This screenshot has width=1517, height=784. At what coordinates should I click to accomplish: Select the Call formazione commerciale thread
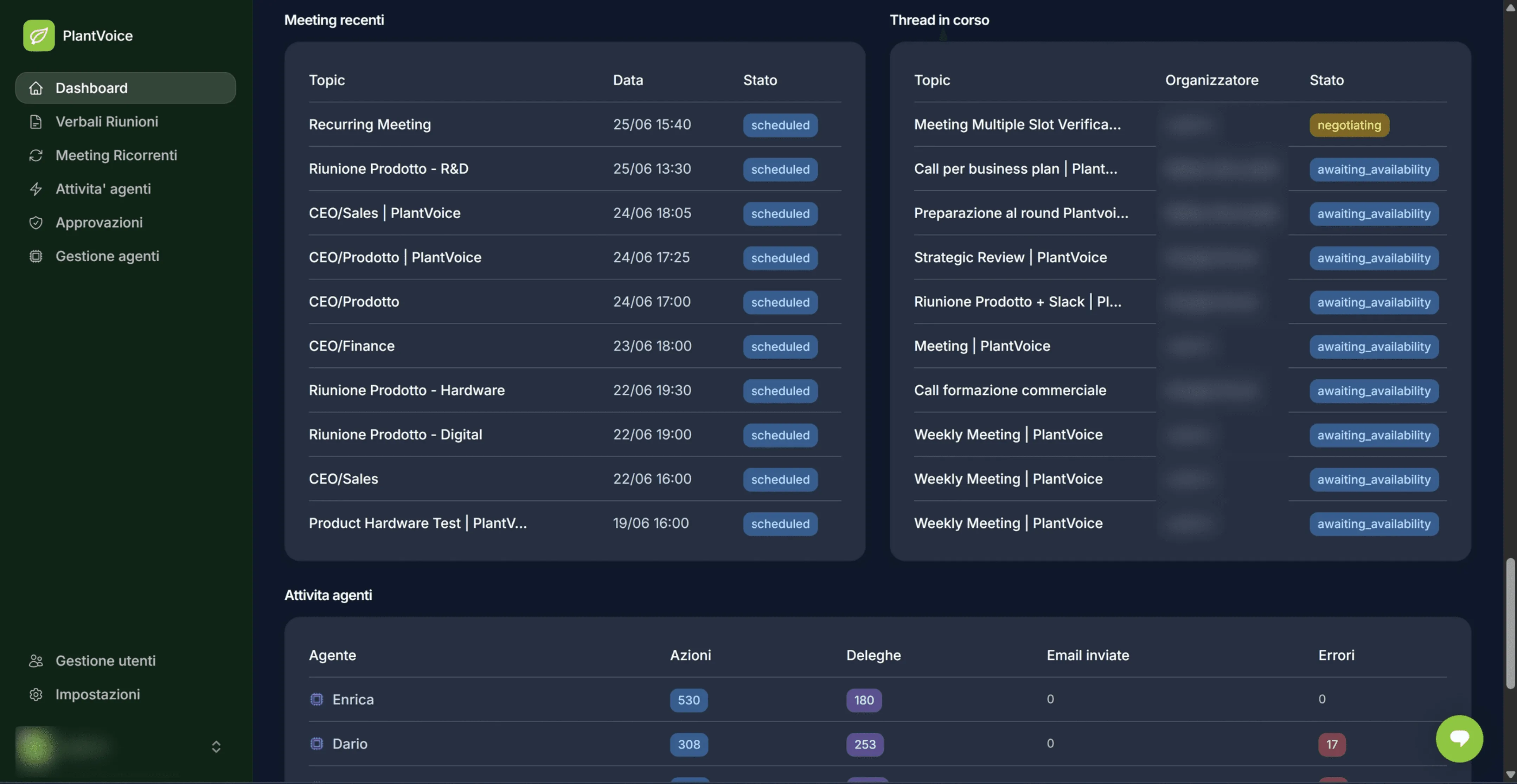1180,390
